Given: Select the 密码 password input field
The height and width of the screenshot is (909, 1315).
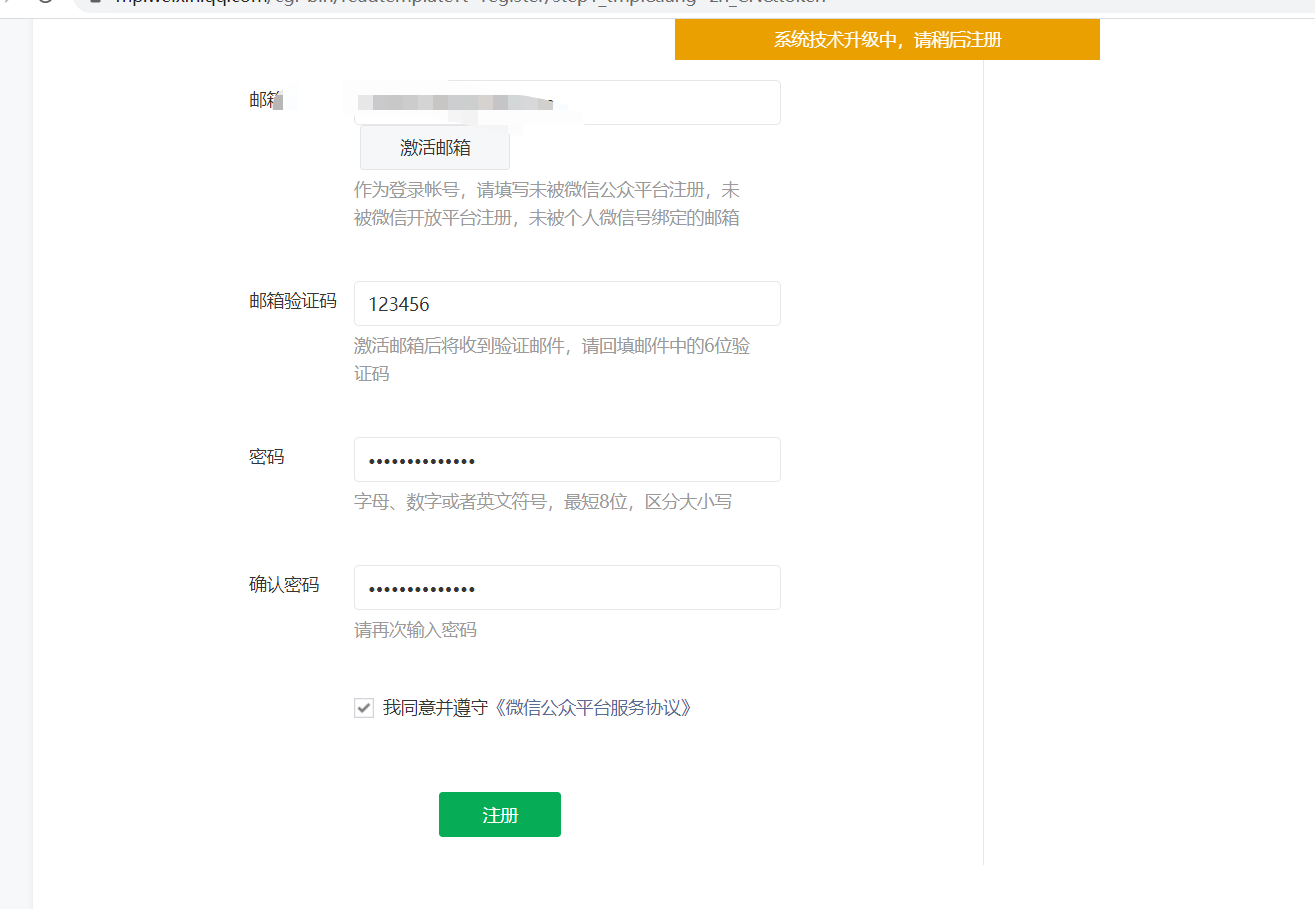Looking at the screenshot, I should [x=567, y=459].
